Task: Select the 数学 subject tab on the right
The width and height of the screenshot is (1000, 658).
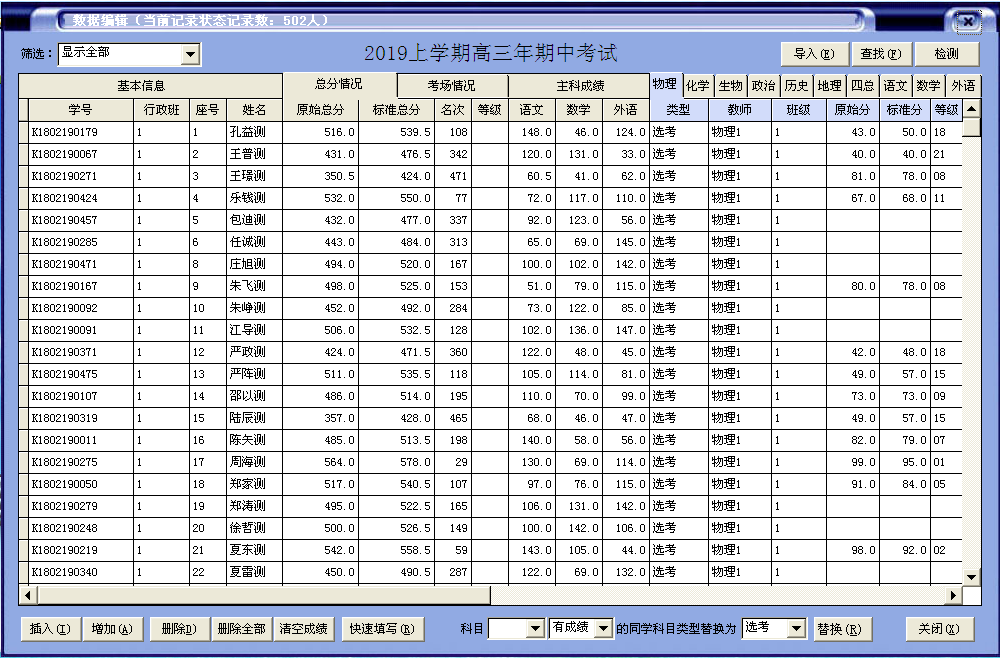Action: pos(928,86)
